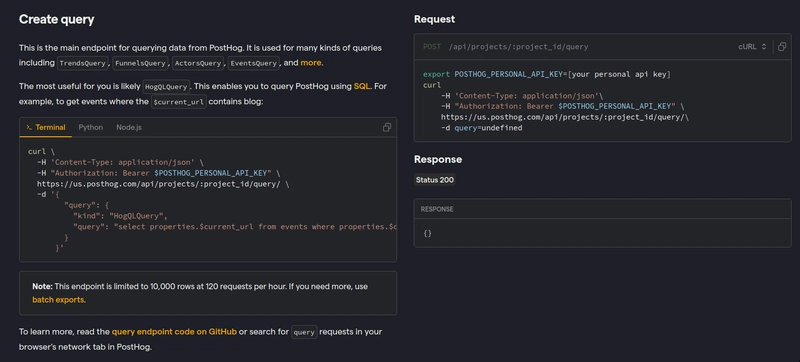Viewport: 800px width, 362px height.
Task: Follow the SQL link
Action: coord(362,86)
